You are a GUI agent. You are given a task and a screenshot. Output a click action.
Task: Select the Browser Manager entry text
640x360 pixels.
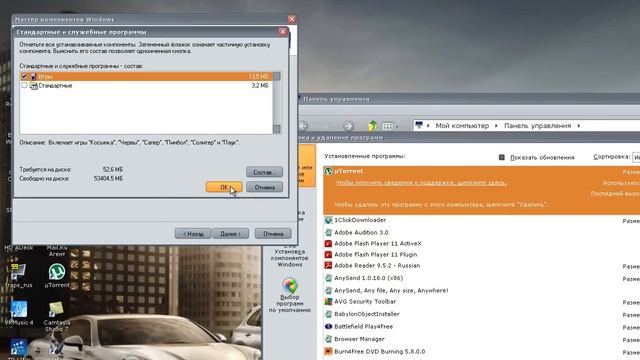[x=359, y=339]
